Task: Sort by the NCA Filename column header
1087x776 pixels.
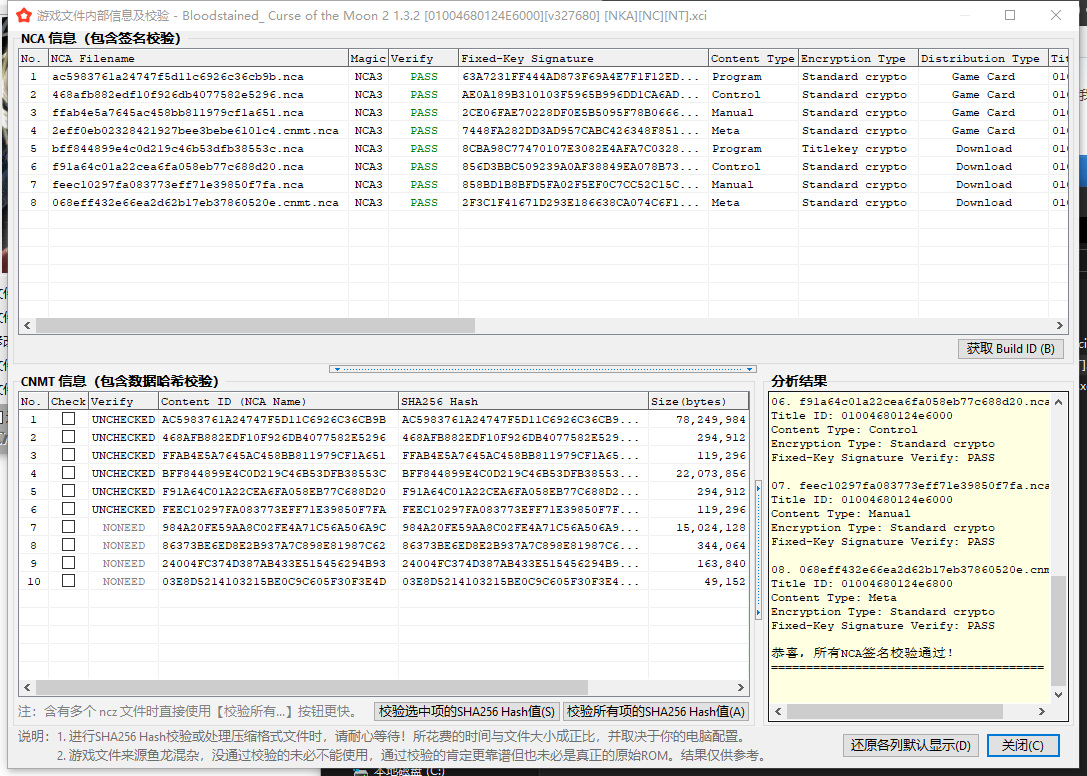Action: coord(198,58)
